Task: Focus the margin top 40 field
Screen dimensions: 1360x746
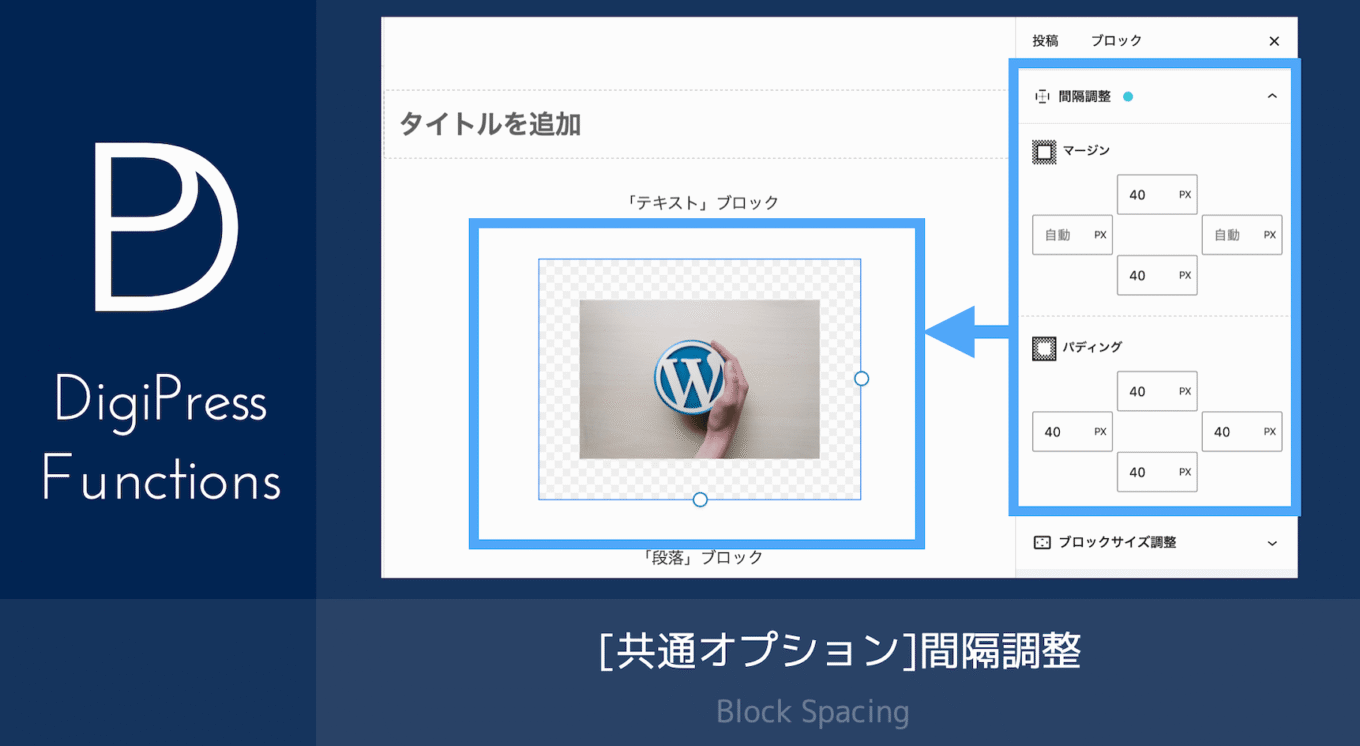Action: click(1157, 195)
